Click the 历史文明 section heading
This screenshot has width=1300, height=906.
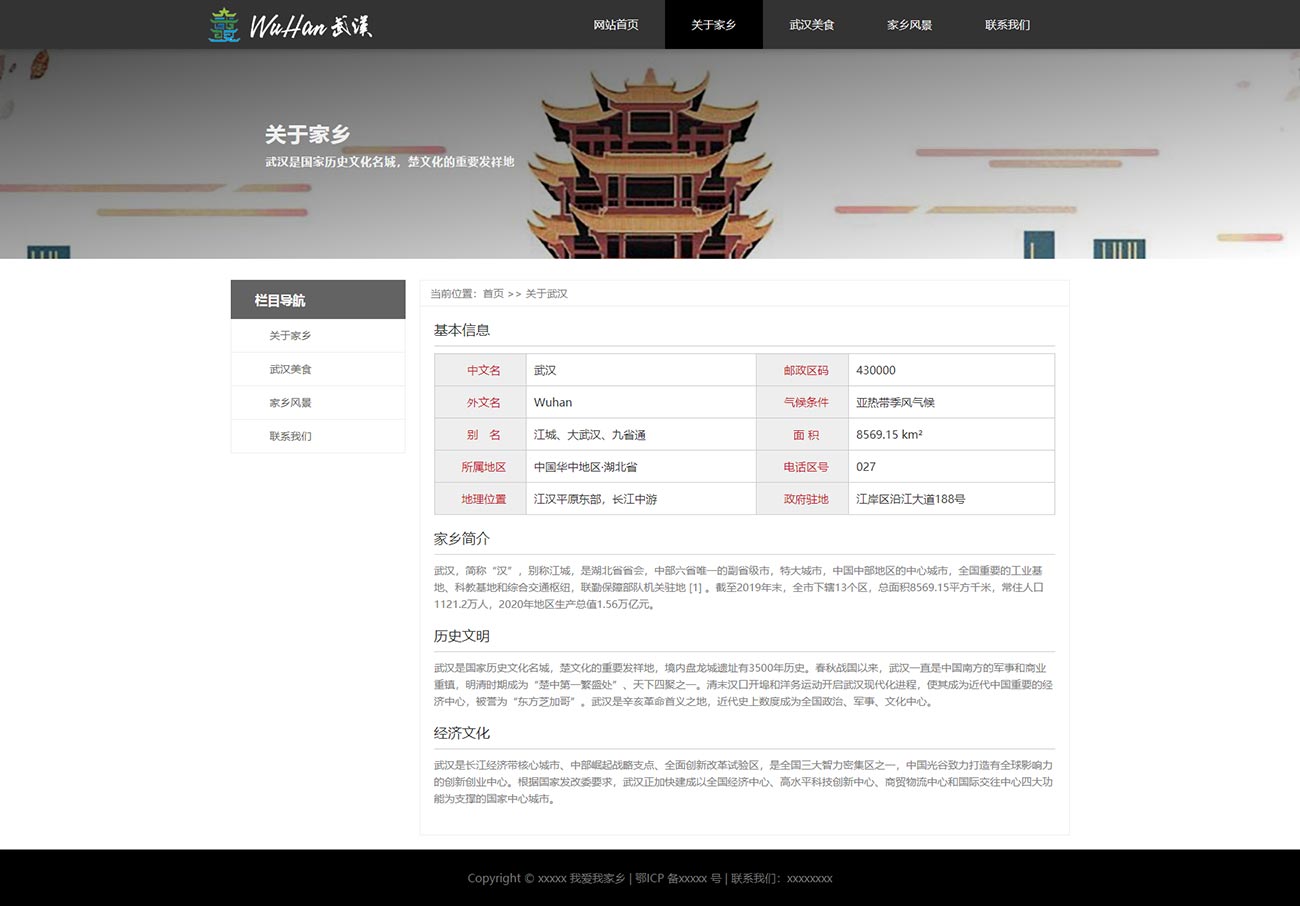coord(462,636)
